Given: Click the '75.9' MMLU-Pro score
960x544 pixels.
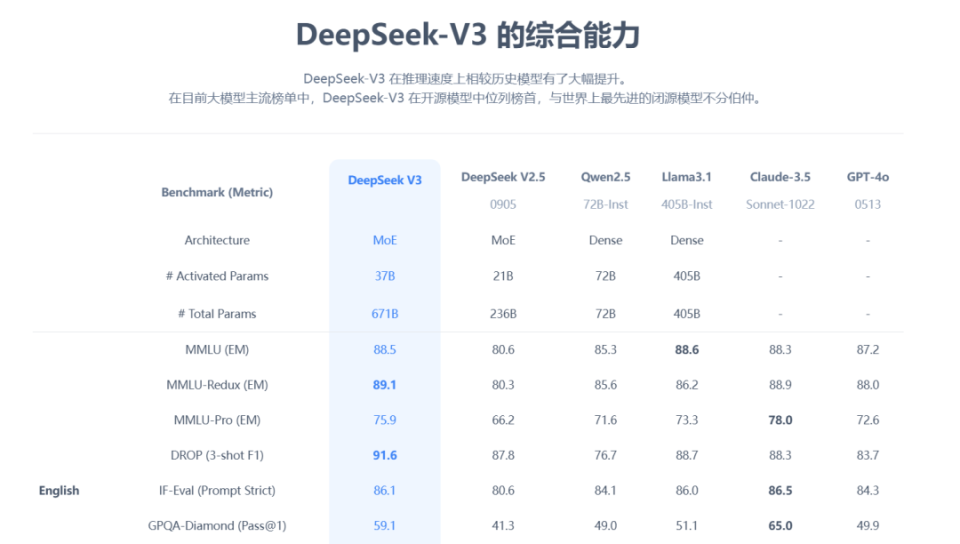Looking at the screenshot, I should tap(384, 420).
